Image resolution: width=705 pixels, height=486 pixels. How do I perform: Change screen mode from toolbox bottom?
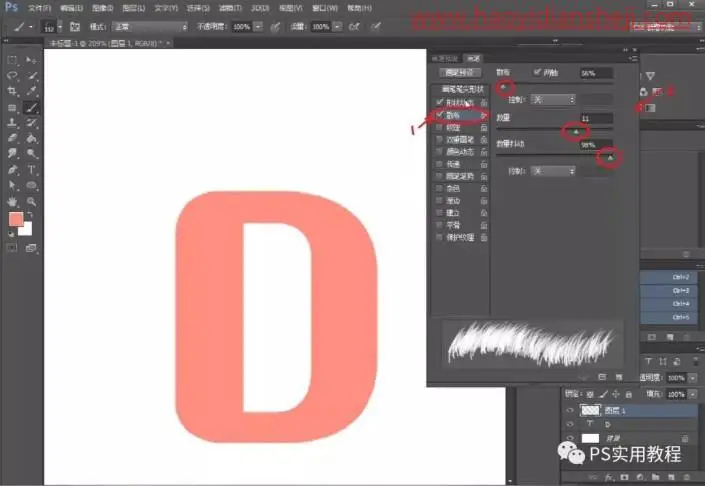(x=31, y=248)
